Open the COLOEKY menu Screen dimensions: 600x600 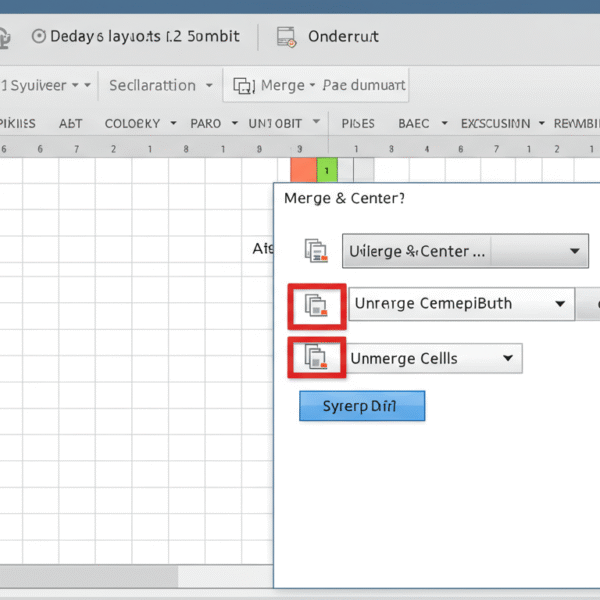pyautogui.click(x=172, y=124)
